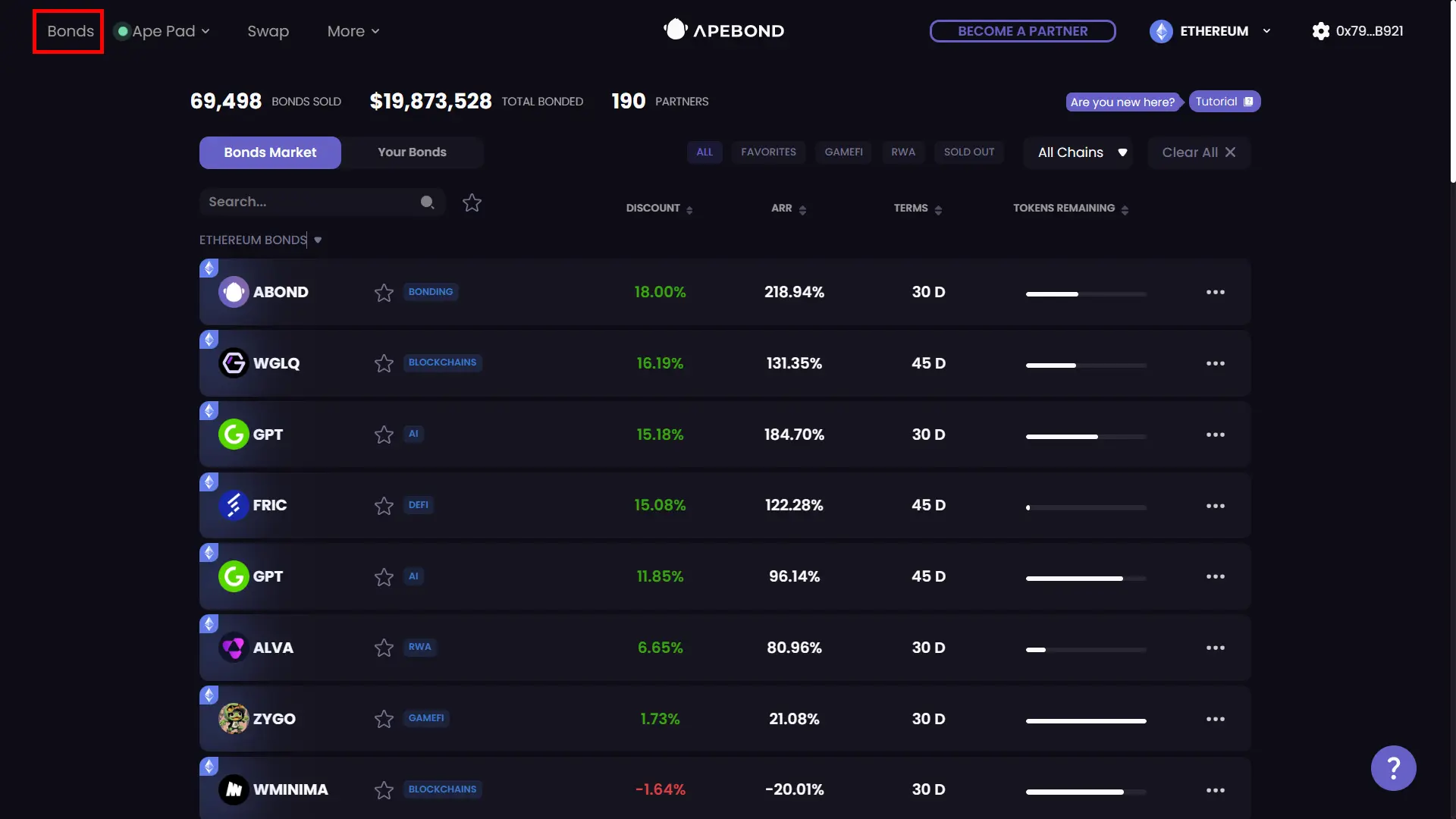1456x819 pixels.
Task: Click the GPT 30 D token logo
Action: pos(234,435)
